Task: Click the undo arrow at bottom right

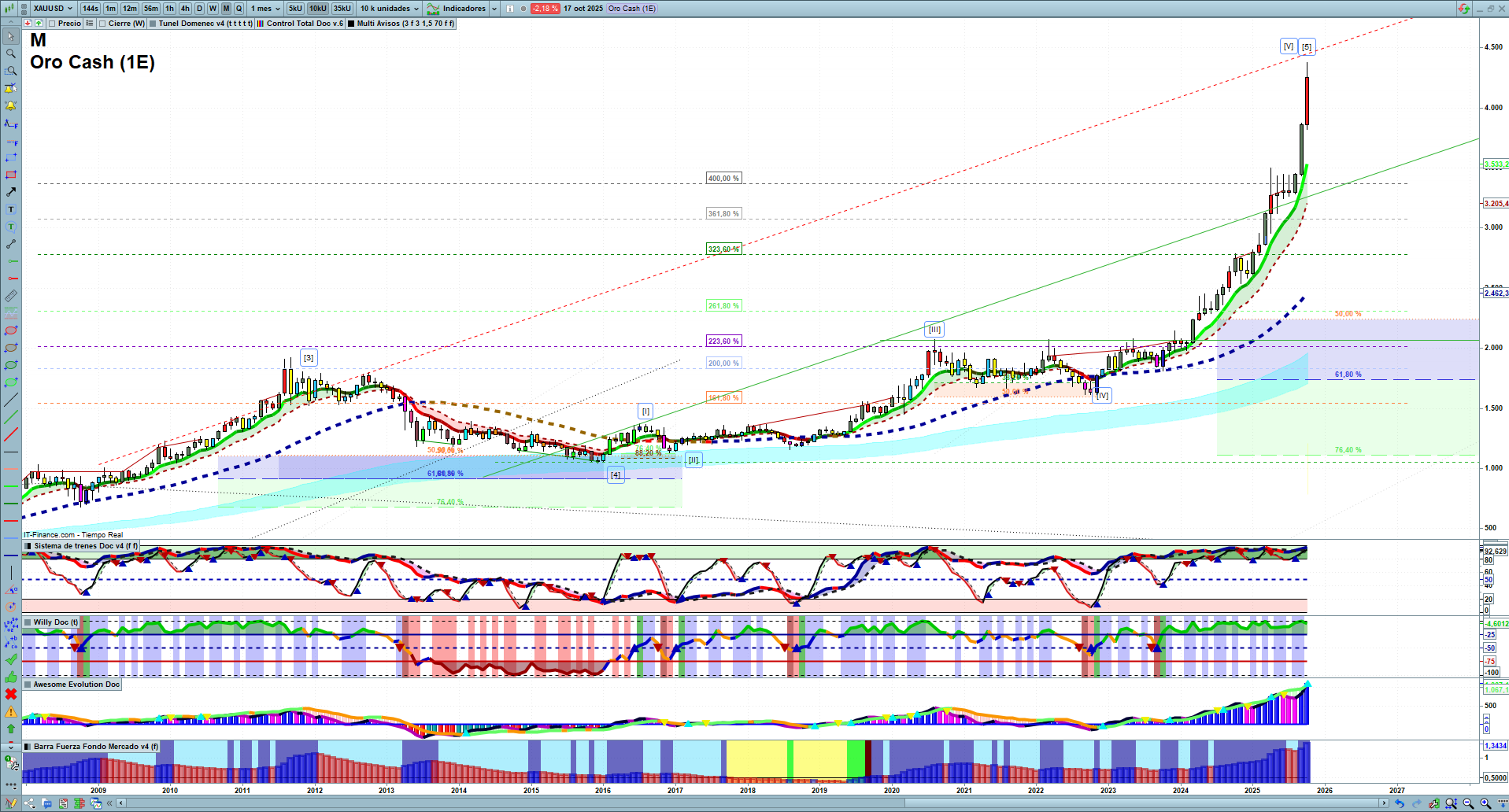Action: pos(1400,803)
